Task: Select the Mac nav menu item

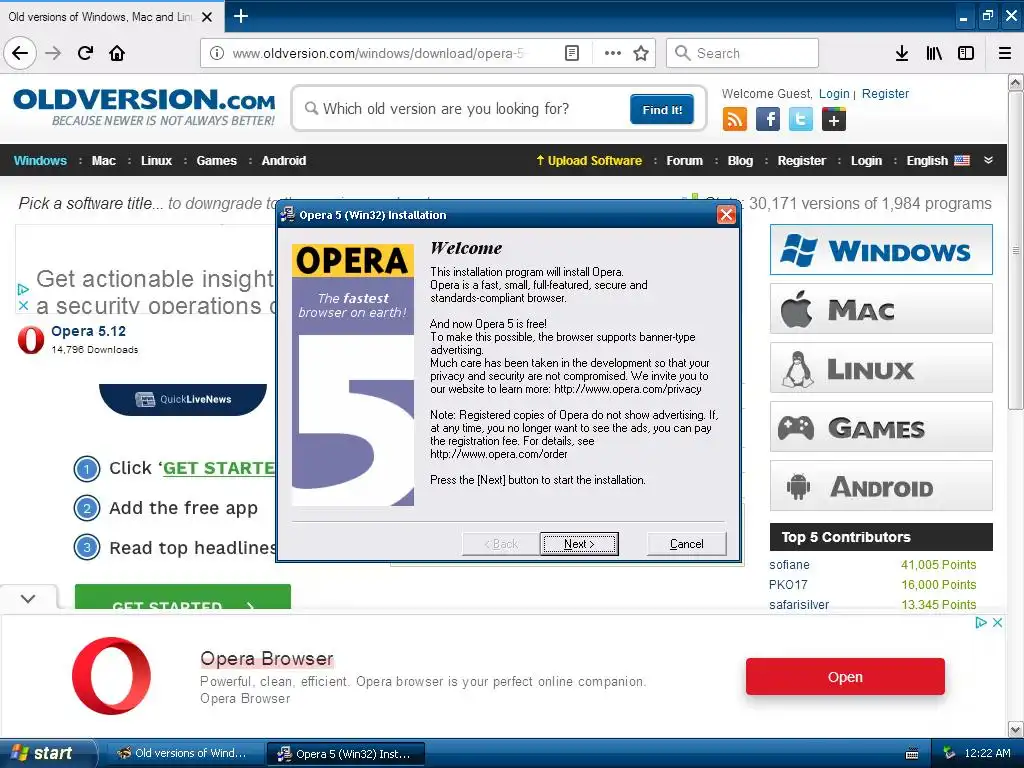Action: coord(104,161)
